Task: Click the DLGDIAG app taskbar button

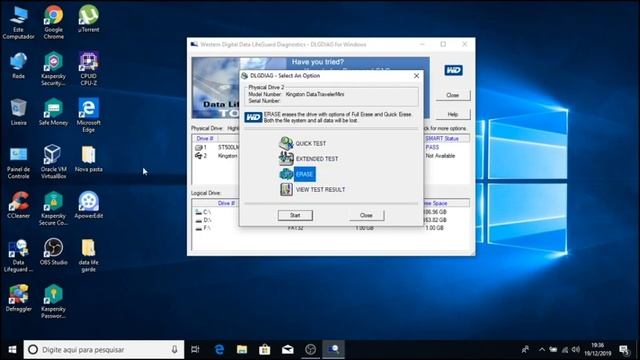Action: (x=333, y=350)
